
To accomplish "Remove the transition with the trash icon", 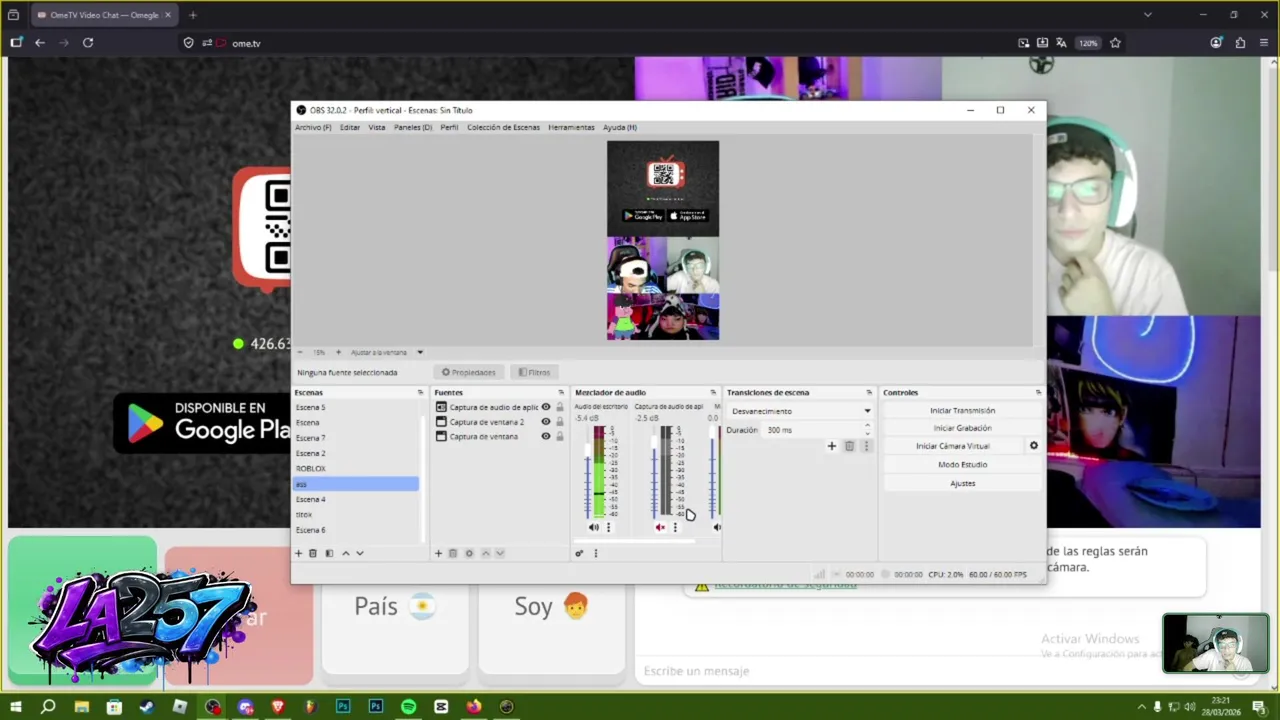I will (849, 446).
